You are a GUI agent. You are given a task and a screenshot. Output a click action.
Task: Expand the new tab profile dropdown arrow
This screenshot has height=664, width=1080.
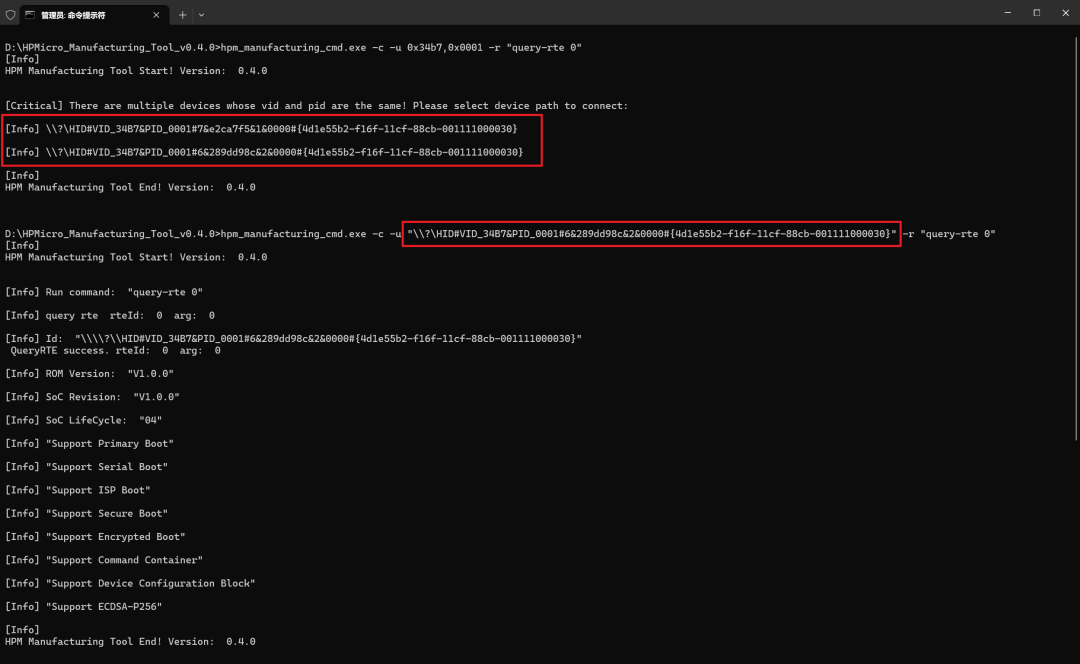click(201, 14)
